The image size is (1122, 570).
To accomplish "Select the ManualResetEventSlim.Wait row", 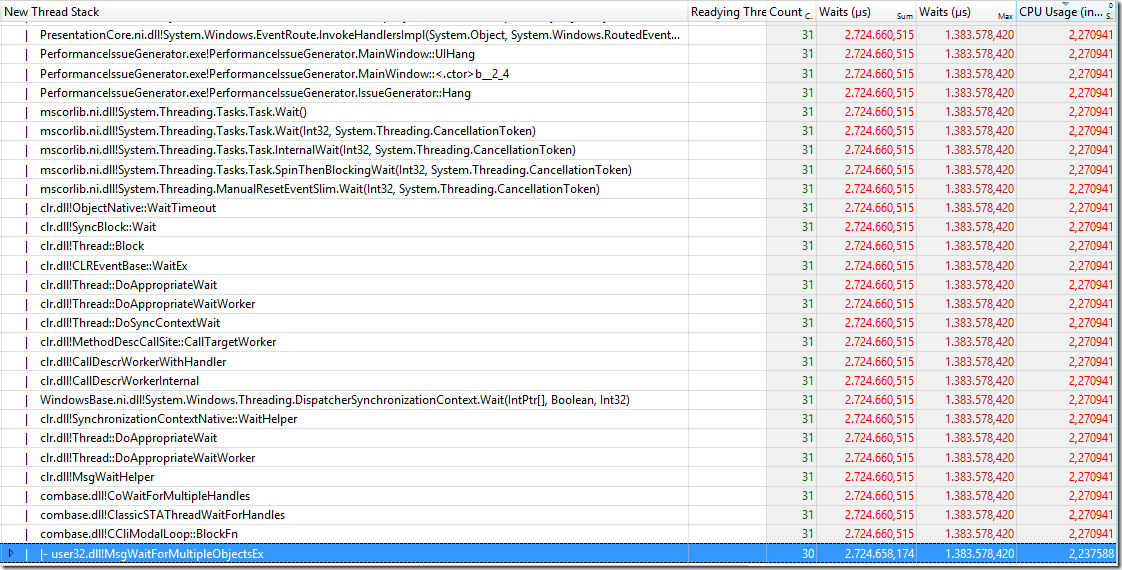I will 319,189.
